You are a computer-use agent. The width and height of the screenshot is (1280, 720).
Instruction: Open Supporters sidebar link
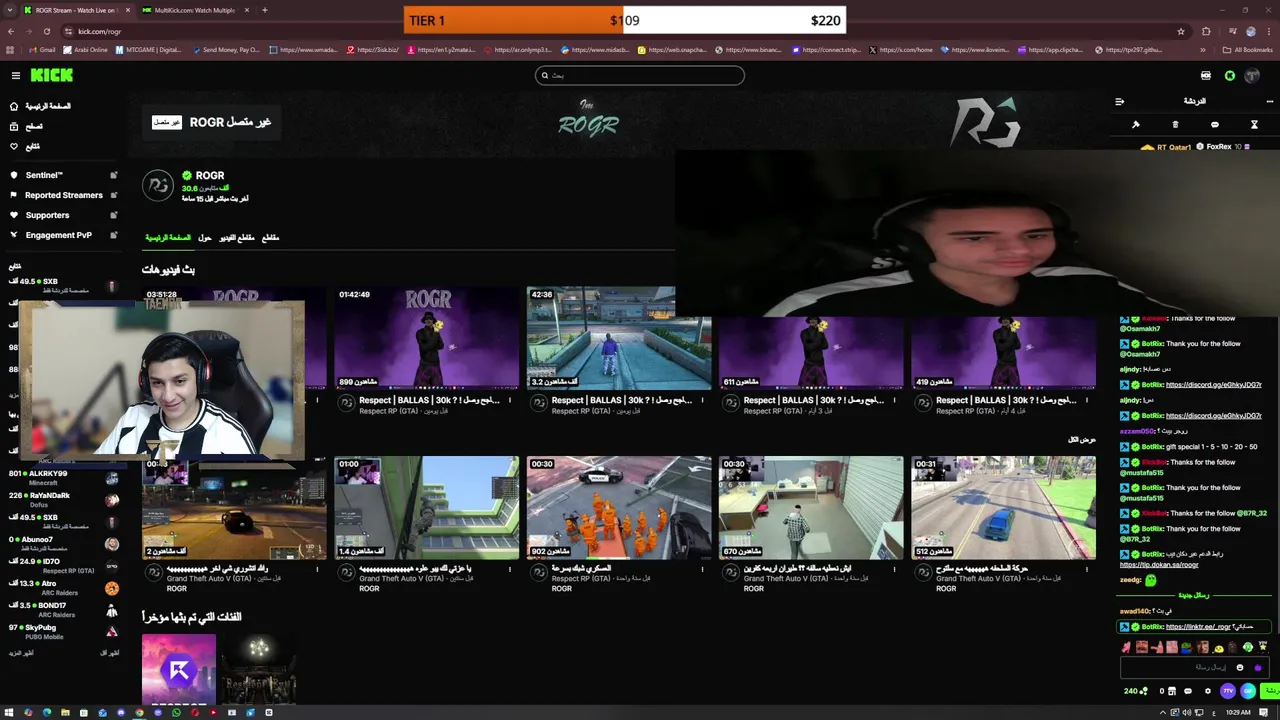click(47, 215)
